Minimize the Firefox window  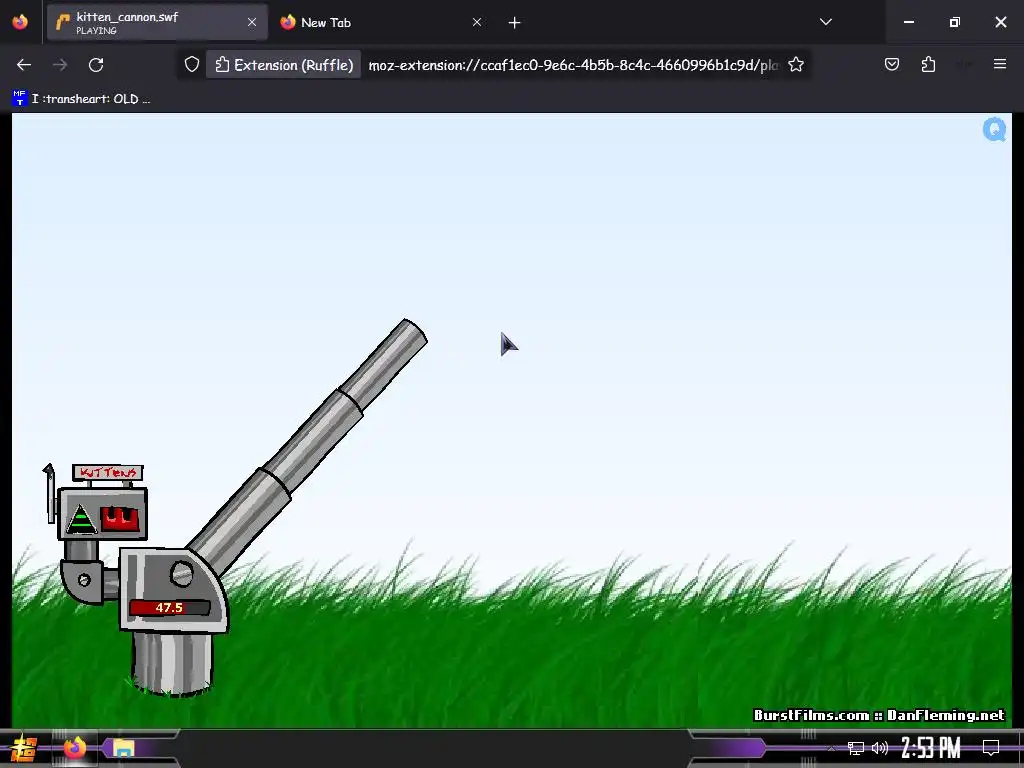[x=908, y=22]
